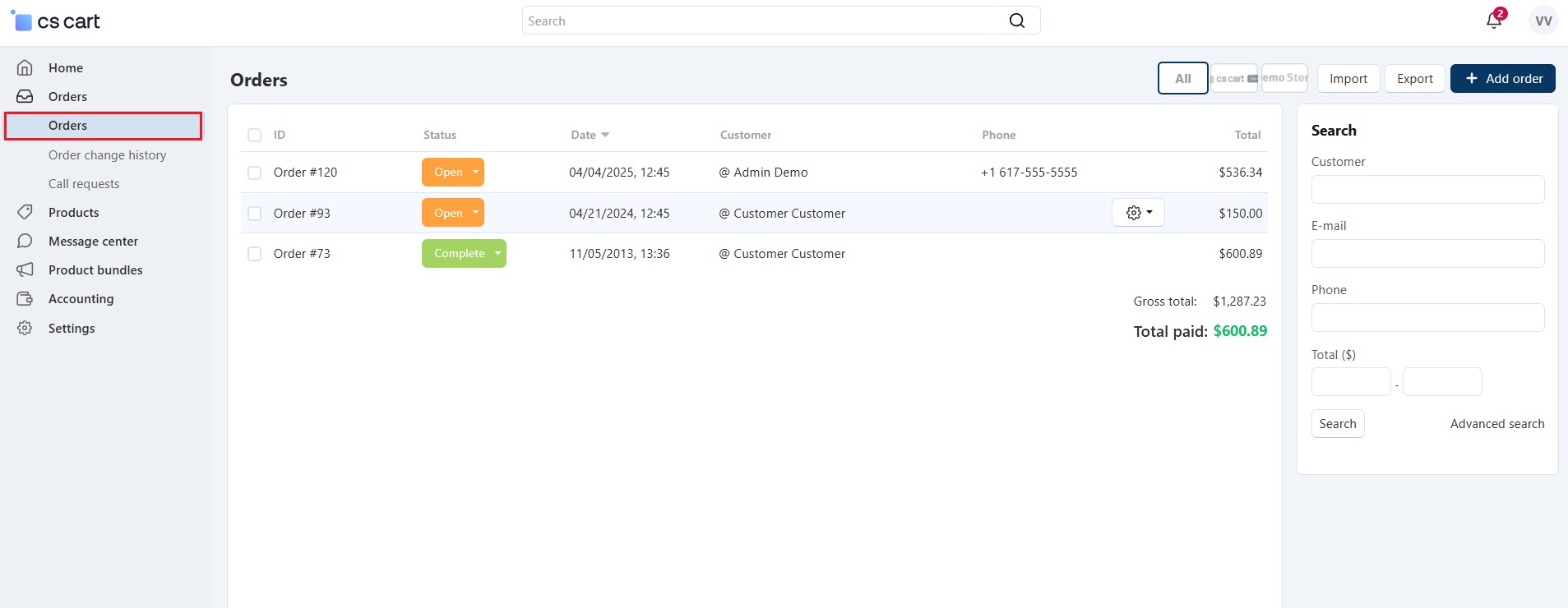Sort by the Status column header
The width and height of the screenshot is (1568, 608).
click(440, 135)
